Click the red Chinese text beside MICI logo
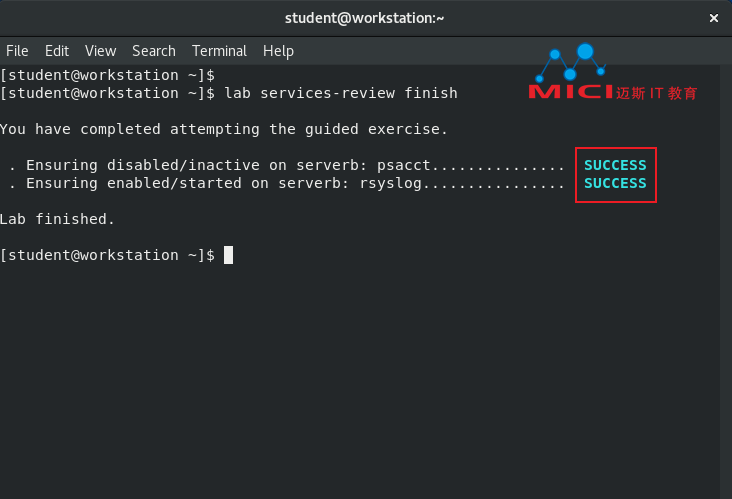 coord(656,93)
